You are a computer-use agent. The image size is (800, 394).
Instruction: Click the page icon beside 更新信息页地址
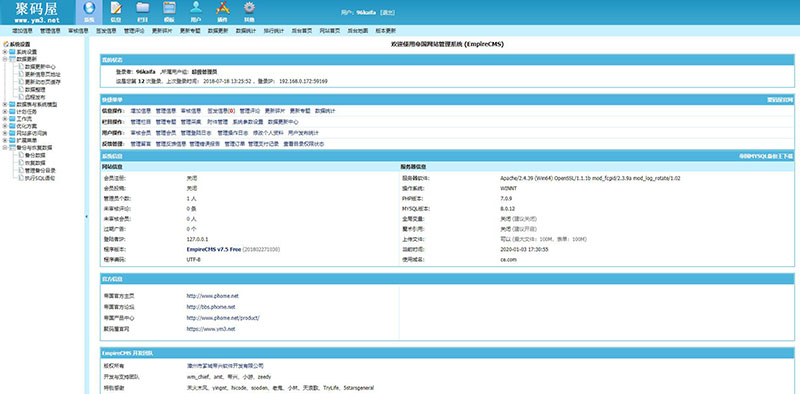coord(21,74)
